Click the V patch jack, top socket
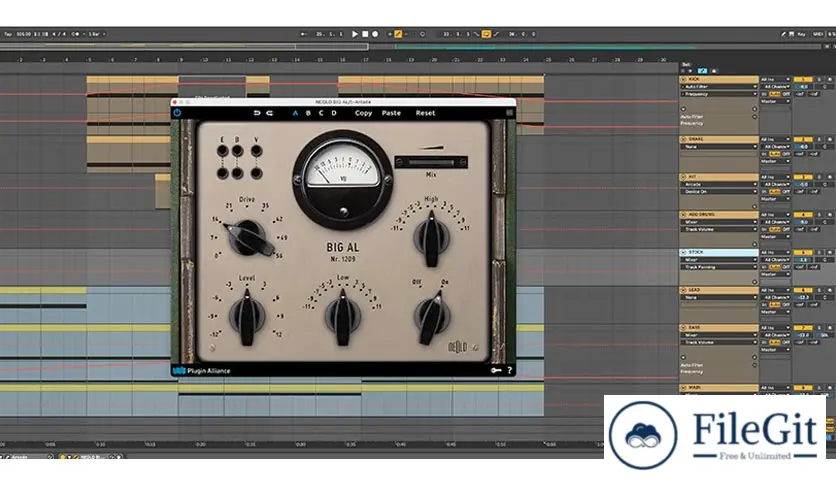 pos(256,151)
